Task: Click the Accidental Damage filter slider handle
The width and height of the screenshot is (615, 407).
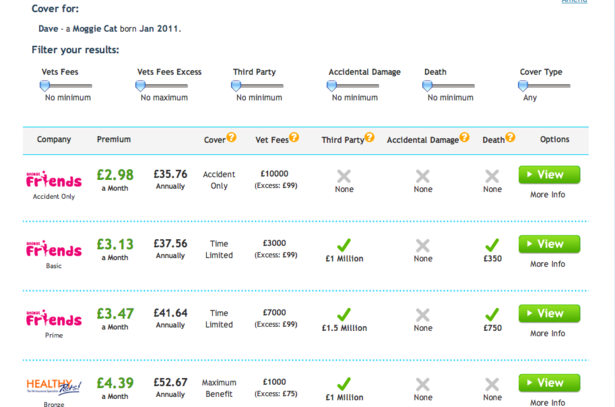Action: point(332,85)
